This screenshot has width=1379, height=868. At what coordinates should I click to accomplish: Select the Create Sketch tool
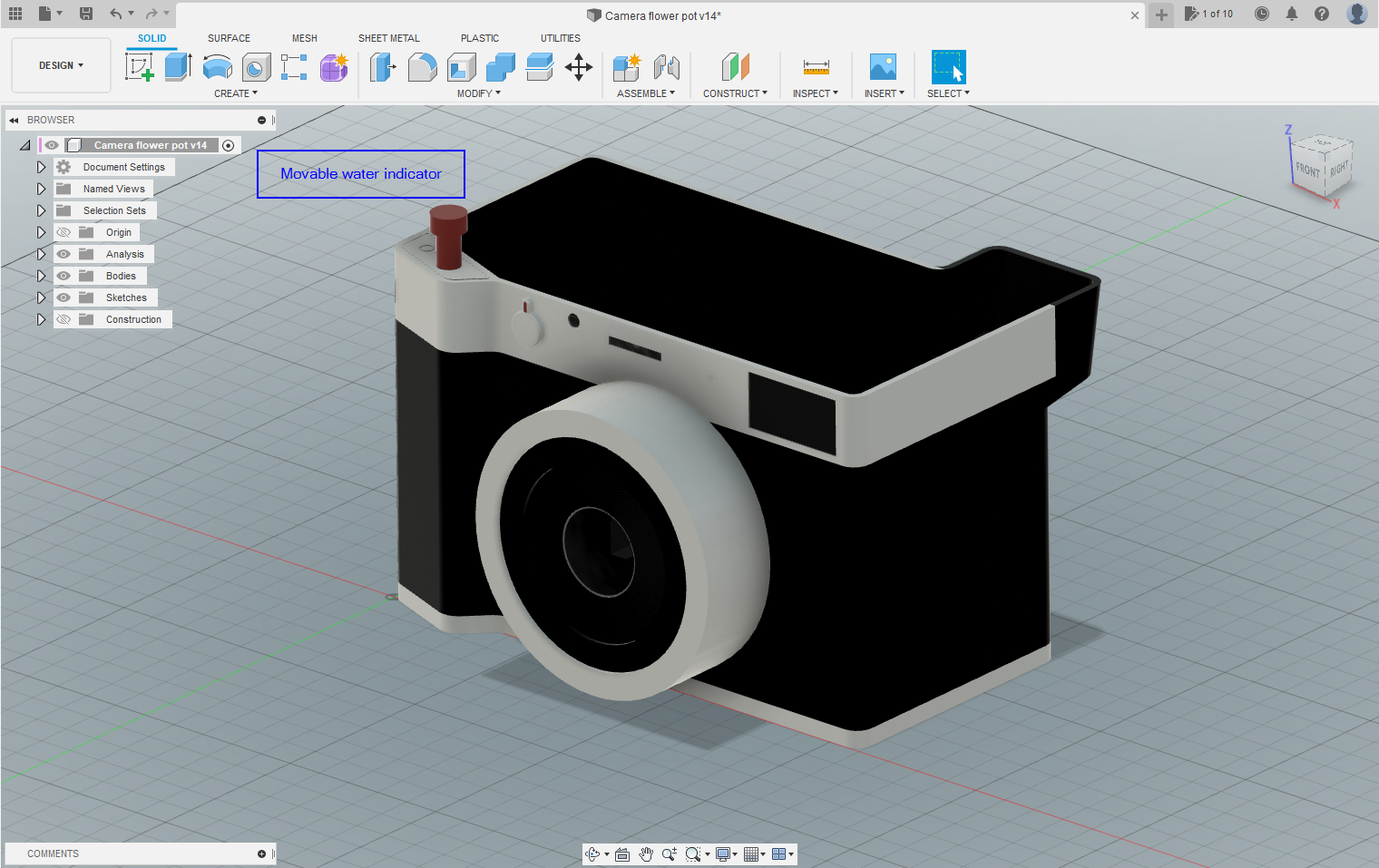coord(139,67)
